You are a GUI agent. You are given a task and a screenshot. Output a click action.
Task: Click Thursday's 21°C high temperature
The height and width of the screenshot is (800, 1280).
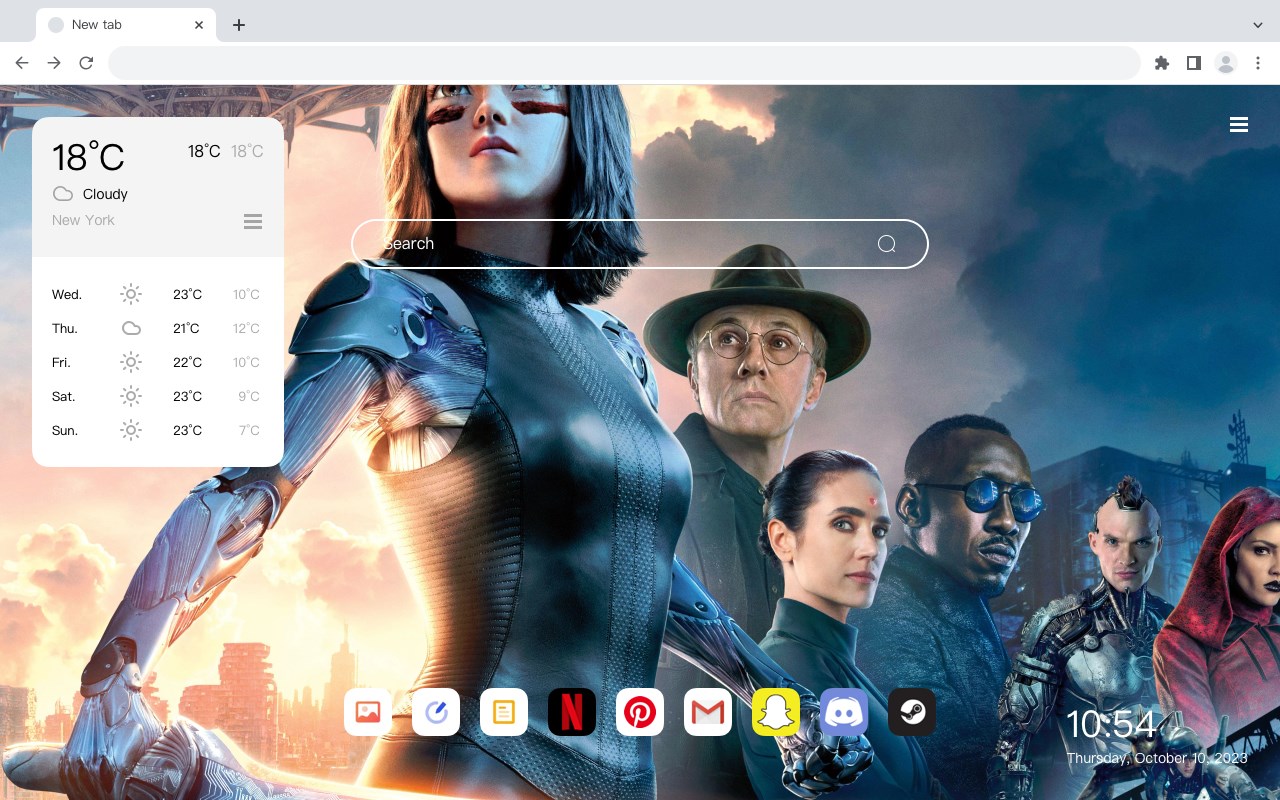pyautogui.click(x=186, y=328)
